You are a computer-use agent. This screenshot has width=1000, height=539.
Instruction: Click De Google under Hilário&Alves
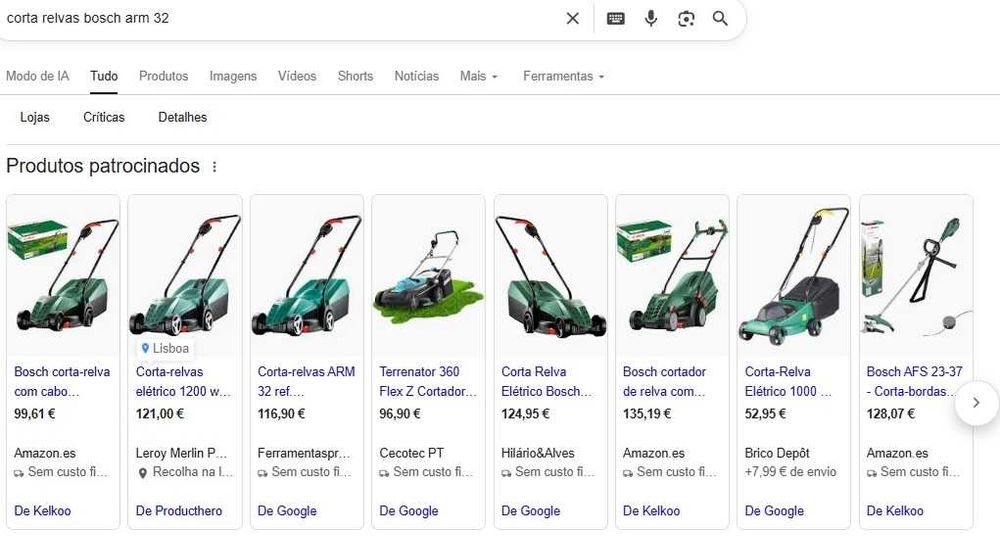[x=531, y=511]
